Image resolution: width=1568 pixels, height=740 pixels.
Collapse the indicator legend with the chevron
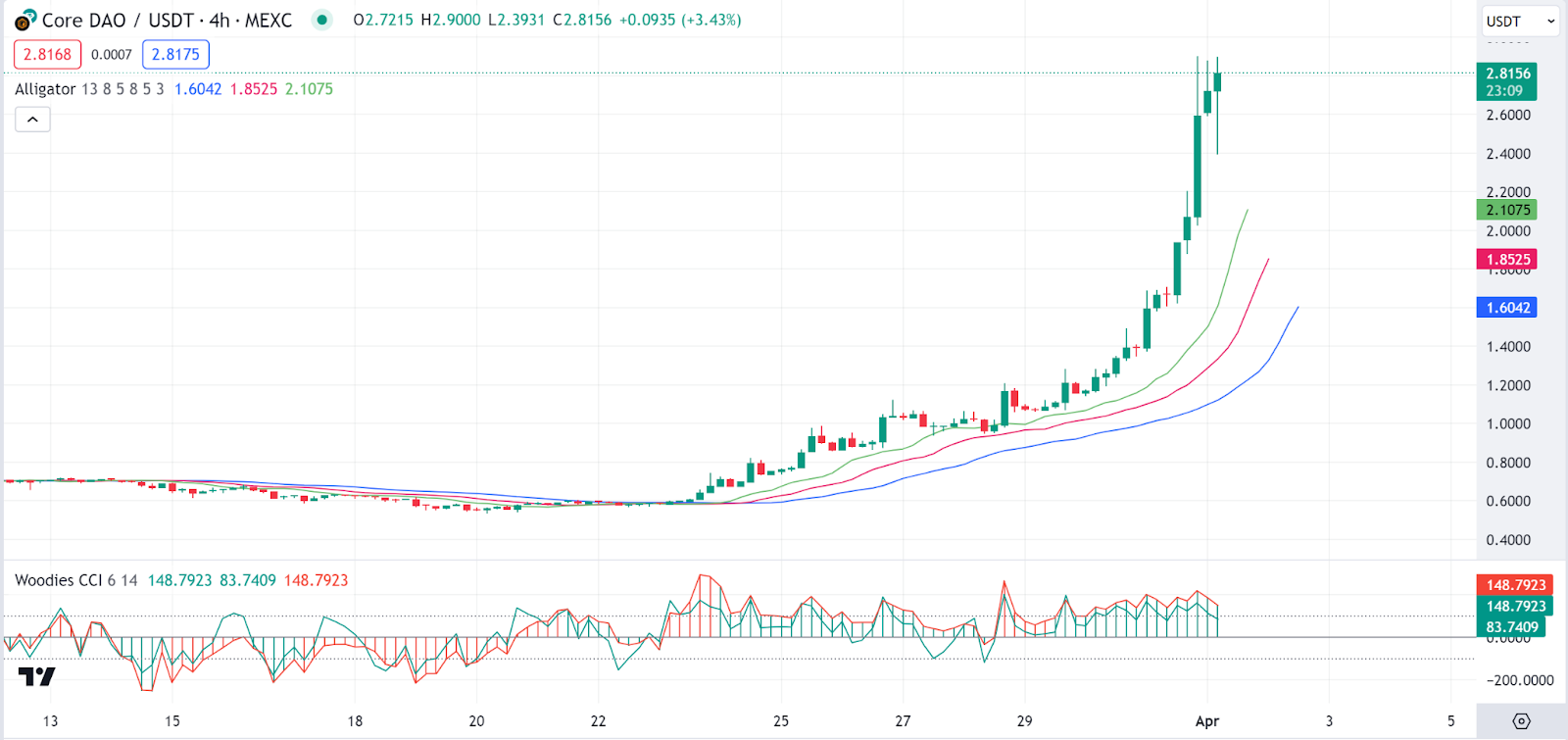click(x=32, y=120)
